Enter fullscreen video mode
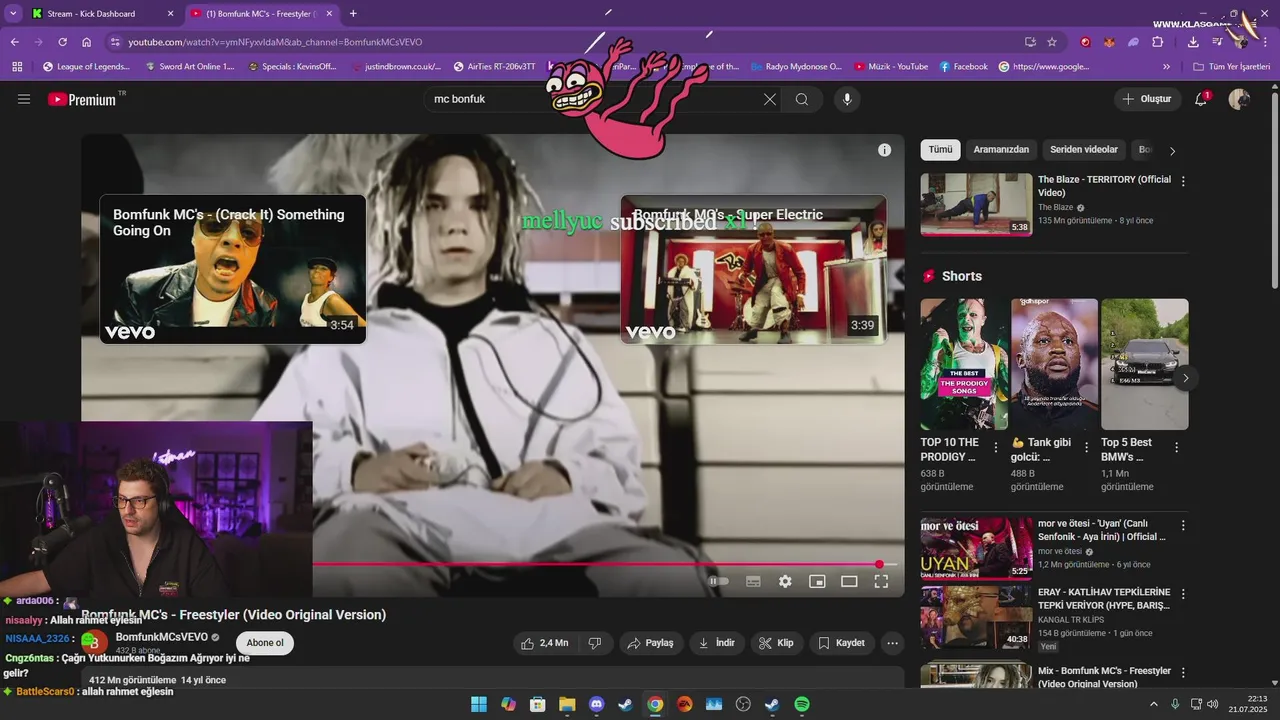The height and width of the screenshot is (720, 1280). click(881, 581)
